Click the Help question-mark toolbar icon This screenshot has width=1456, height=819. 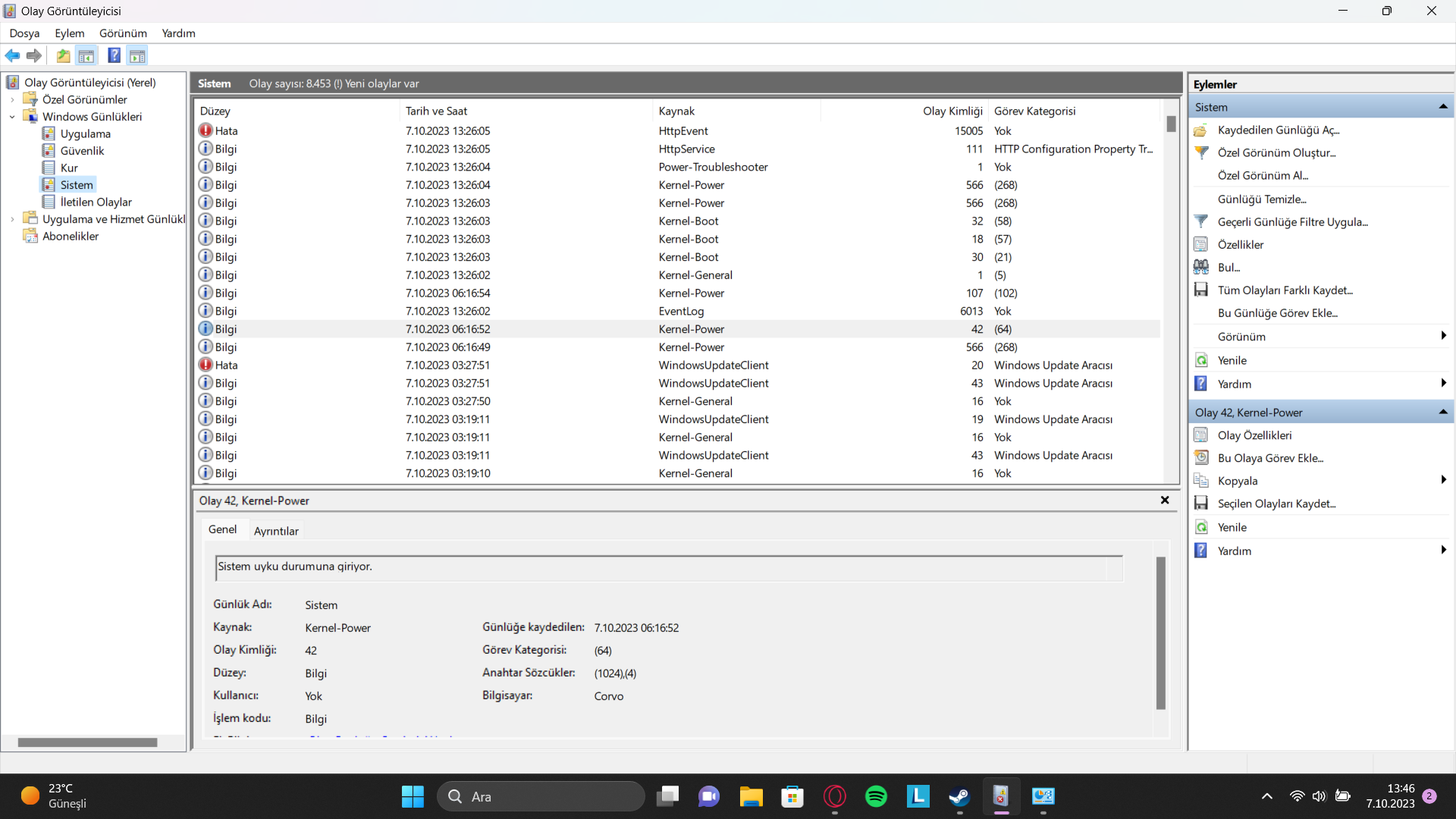click(114, 55)
